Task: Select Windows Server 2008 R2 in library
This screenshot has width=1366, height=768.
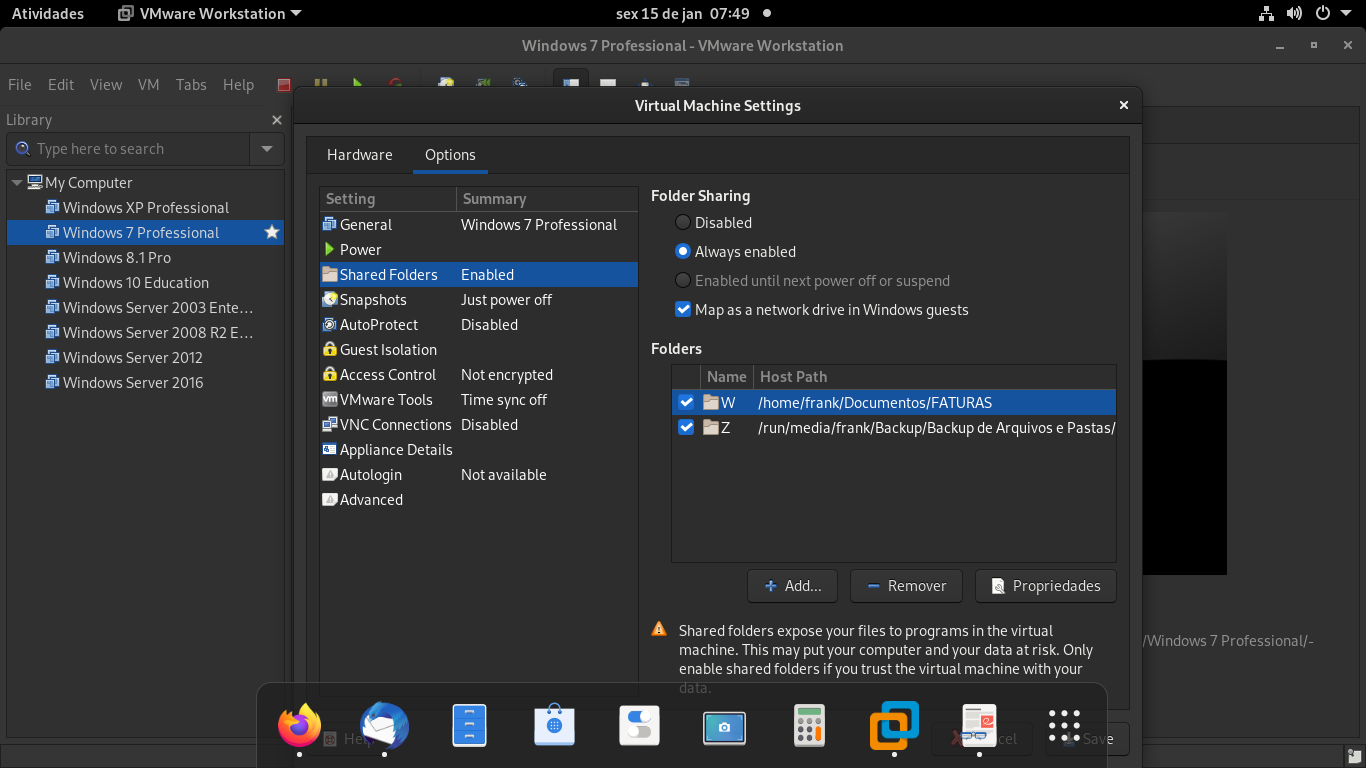Action: (145, 333)
